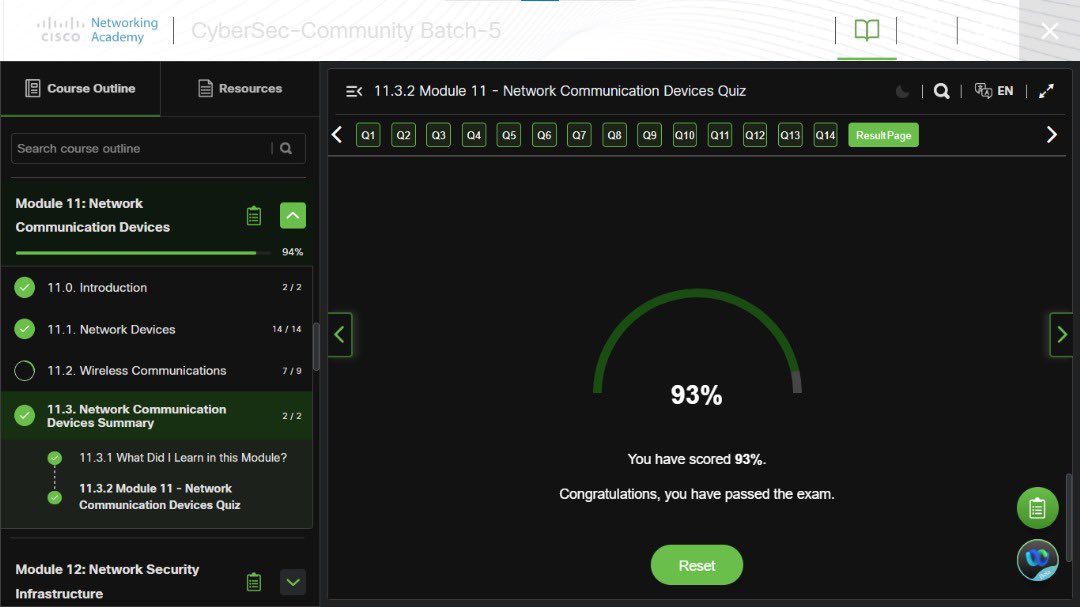Go to question Q1

pos(368,135)
